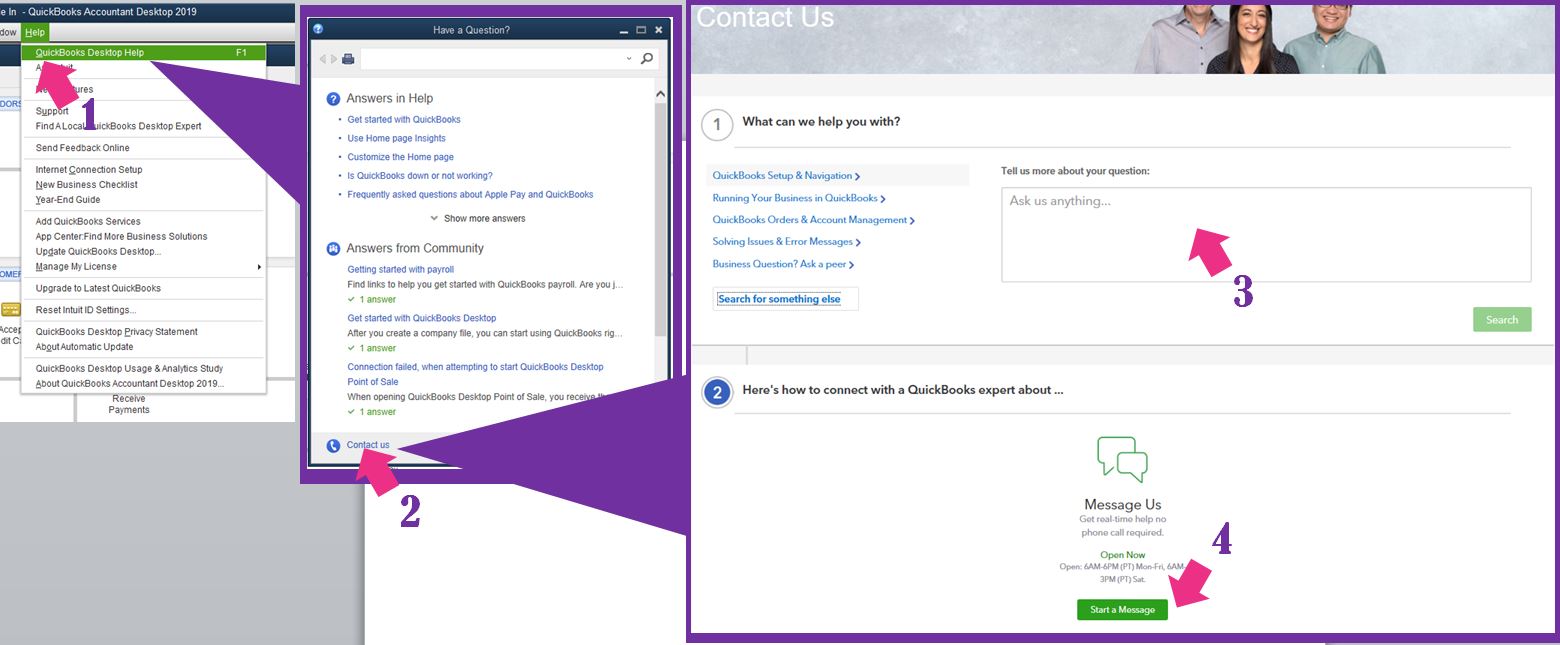Select App Center: Find More Business Solutions
This screenshot has height=645, width=1560.
pos(121,237)
